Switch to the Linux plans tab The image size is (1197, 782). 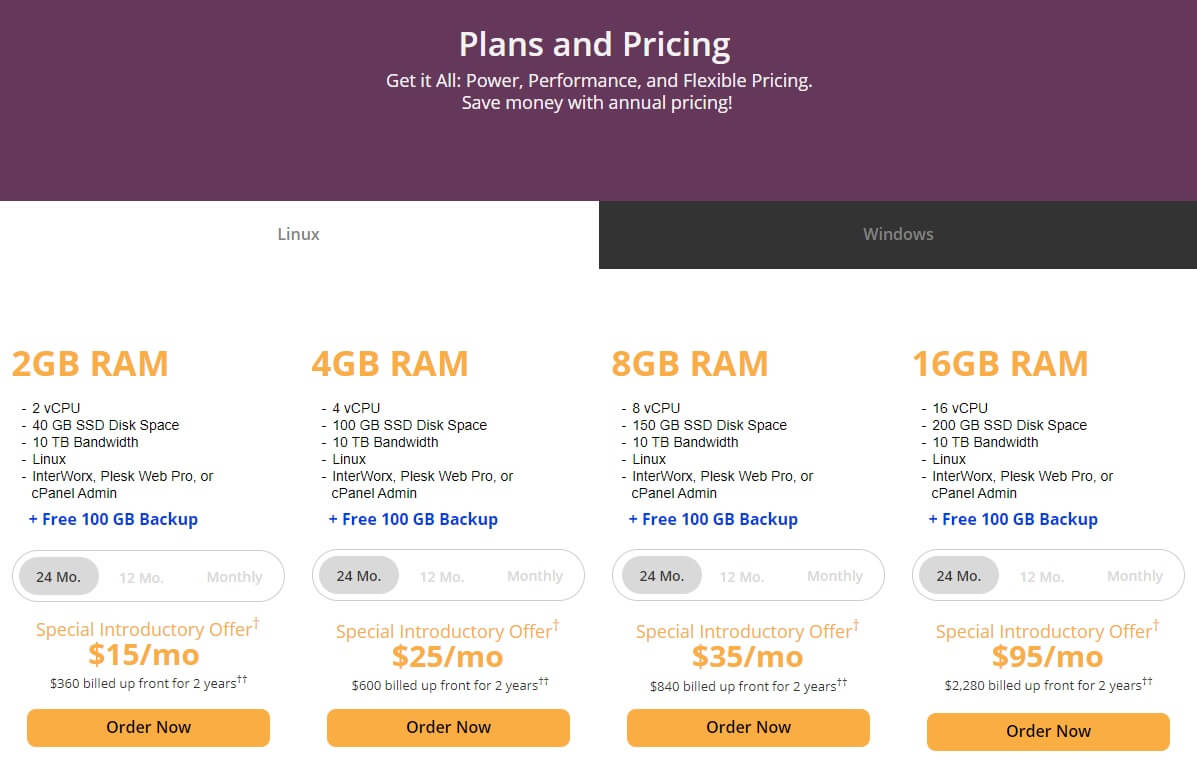[298, 235]
